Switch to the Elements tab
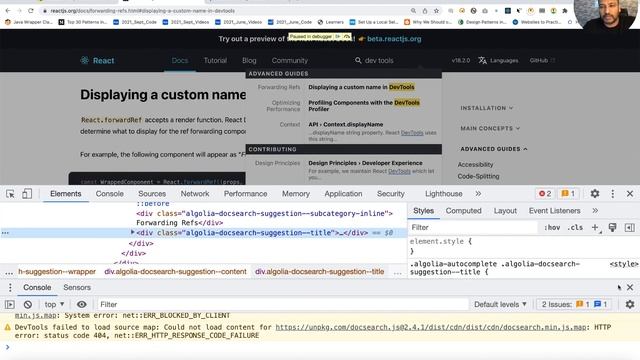 tap(66, 194)
